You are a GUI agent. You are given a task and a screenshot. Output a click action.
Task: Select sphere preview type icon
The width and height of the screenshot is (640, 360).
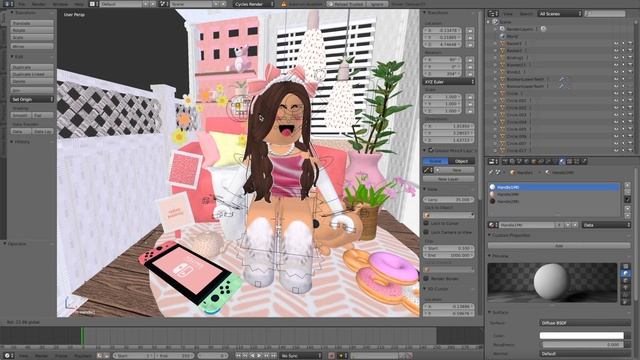625,273
